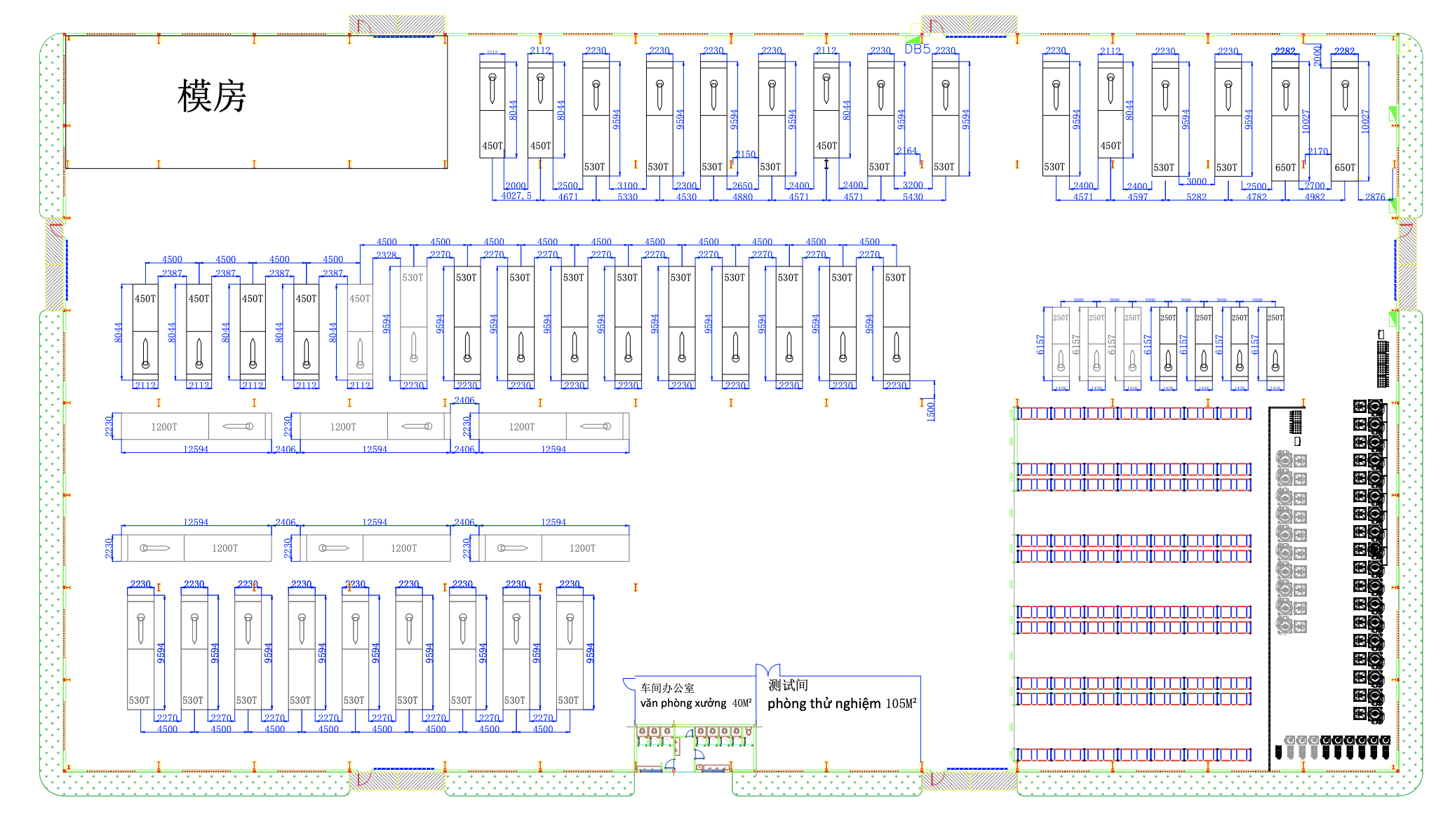Click the rightmost 250T machine label
This screenshot has height=840, width=1455.
1275,318
